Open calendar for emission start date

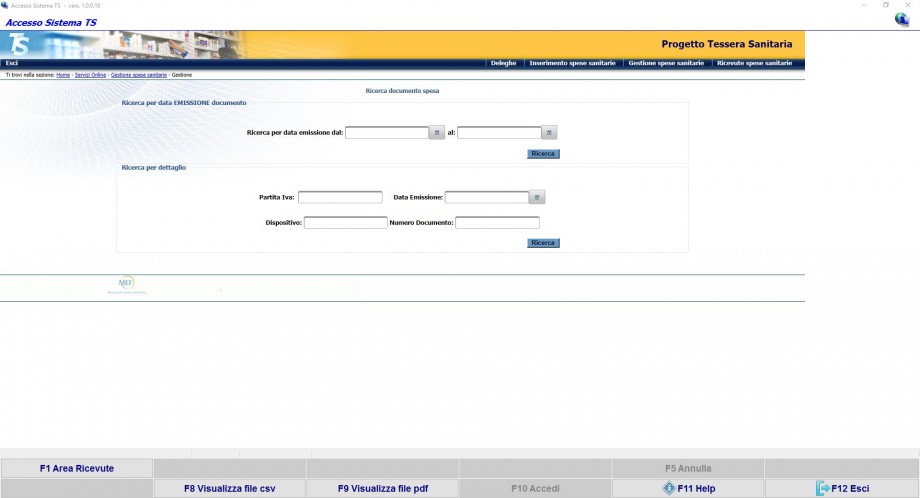point(437,132)
